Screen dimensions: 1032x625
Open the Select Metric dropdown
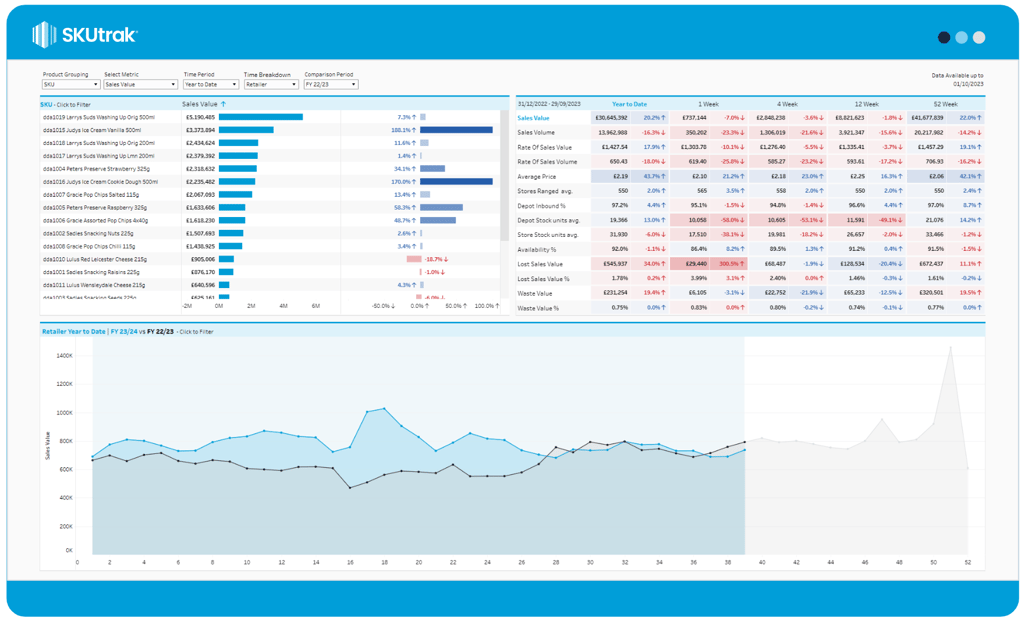(x=140, y=85)
